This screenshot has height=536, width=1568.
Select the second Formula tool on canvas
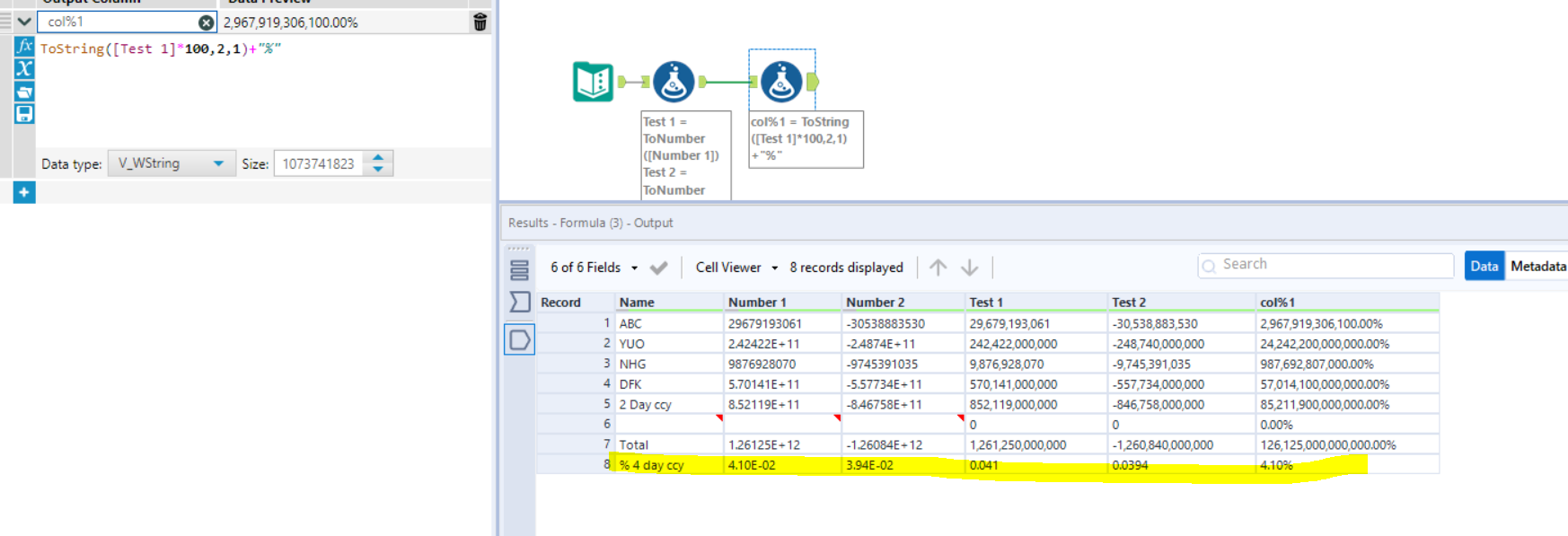point(781,82)
